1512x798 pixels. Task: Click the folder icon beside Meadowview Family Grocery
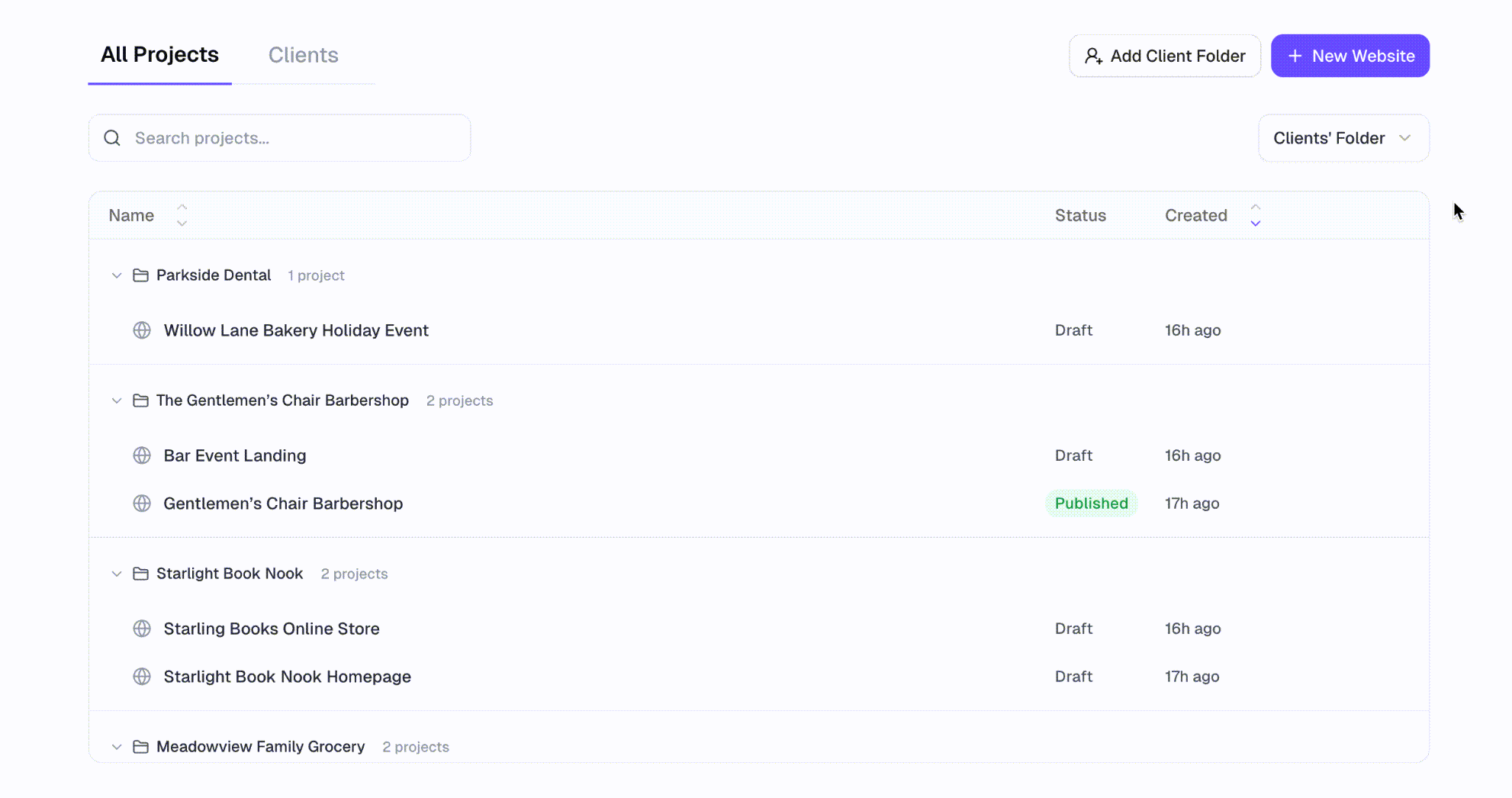(x=141, y=747)
